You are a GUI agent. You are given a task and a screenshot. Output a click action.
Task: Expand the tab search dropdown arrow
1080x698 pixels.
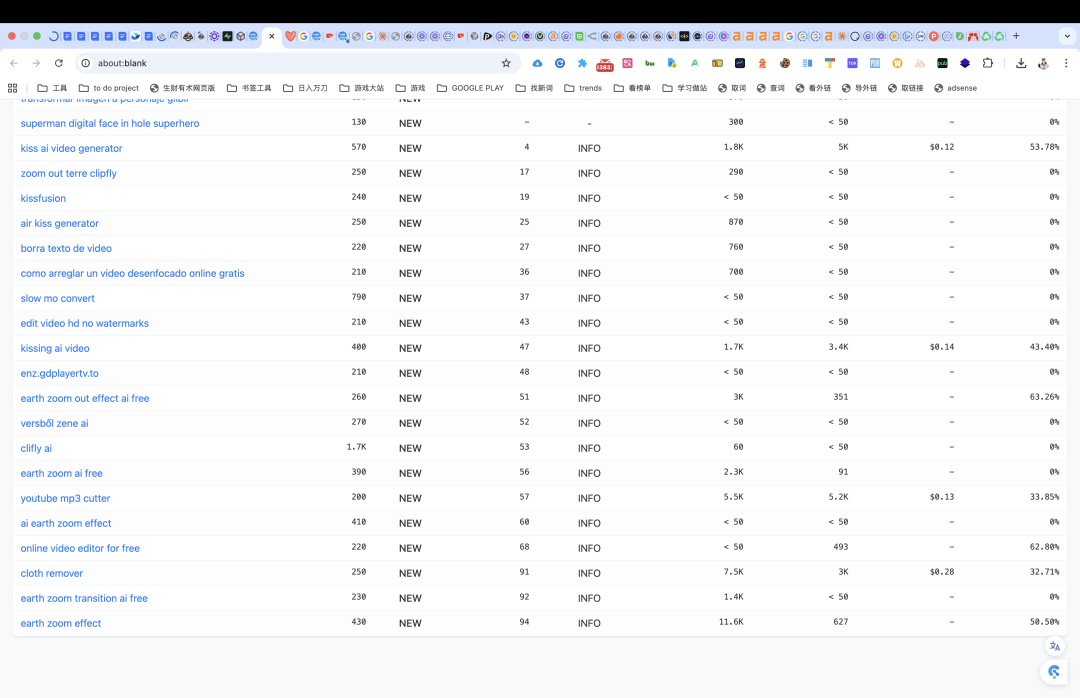[1067, 36]
